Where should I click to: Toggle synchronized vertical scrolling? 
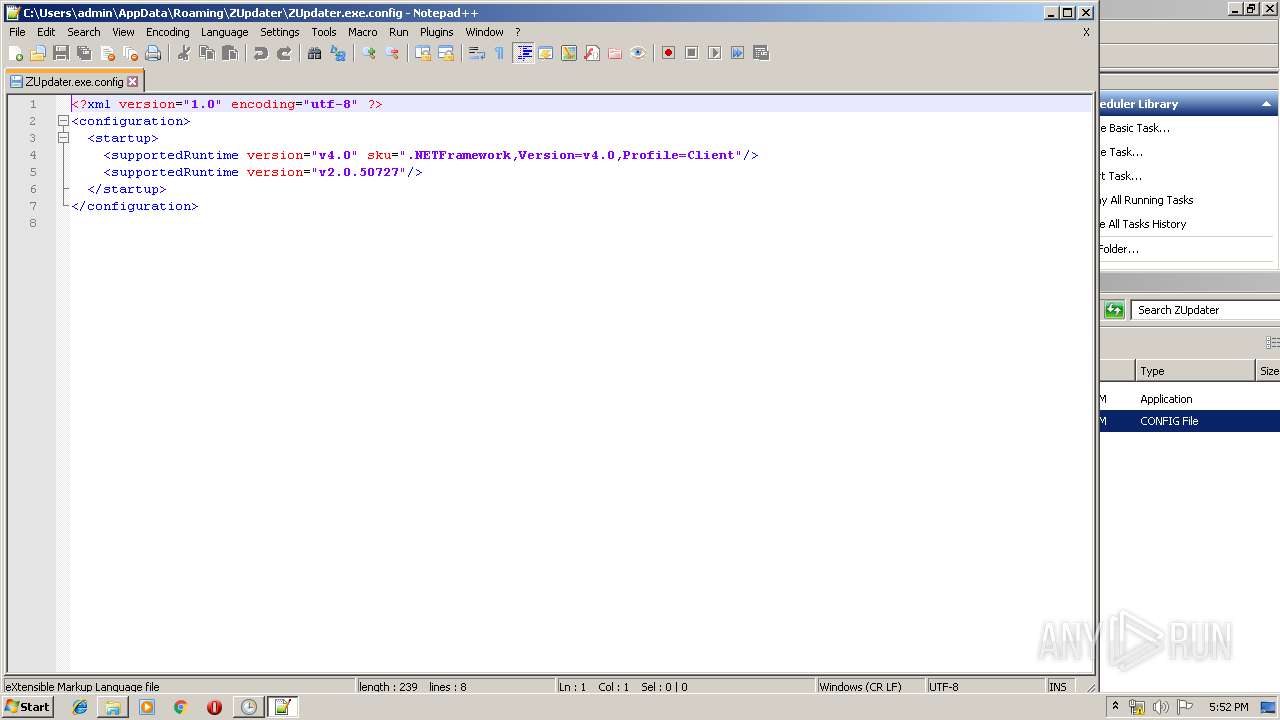click(423, 53)
